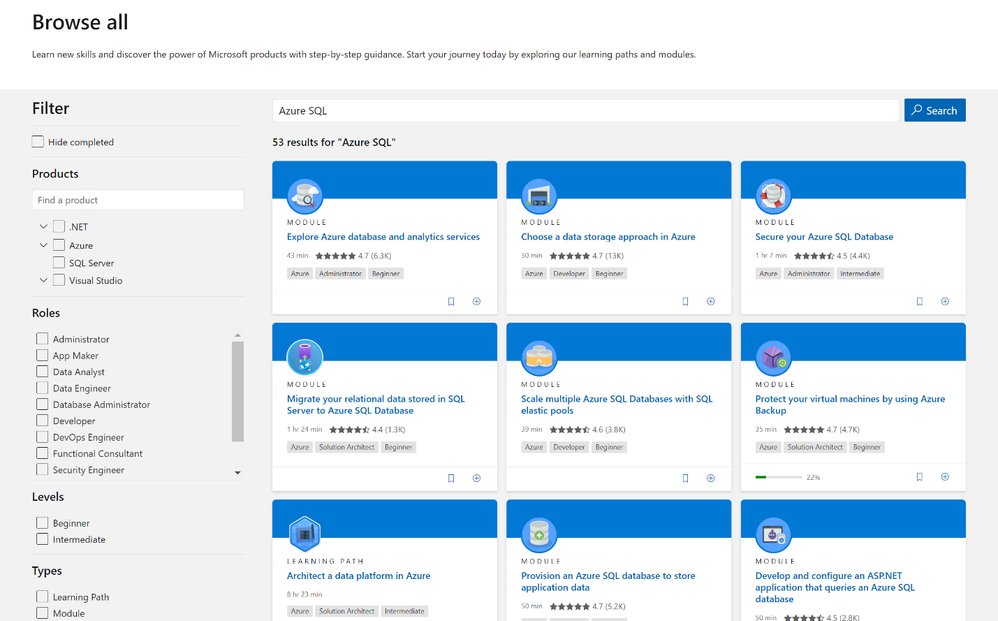The image size is (998, 621).
Task: Bookmark 'Scale multiple Azure SQL Databases' module
Action: pos(685,478)
